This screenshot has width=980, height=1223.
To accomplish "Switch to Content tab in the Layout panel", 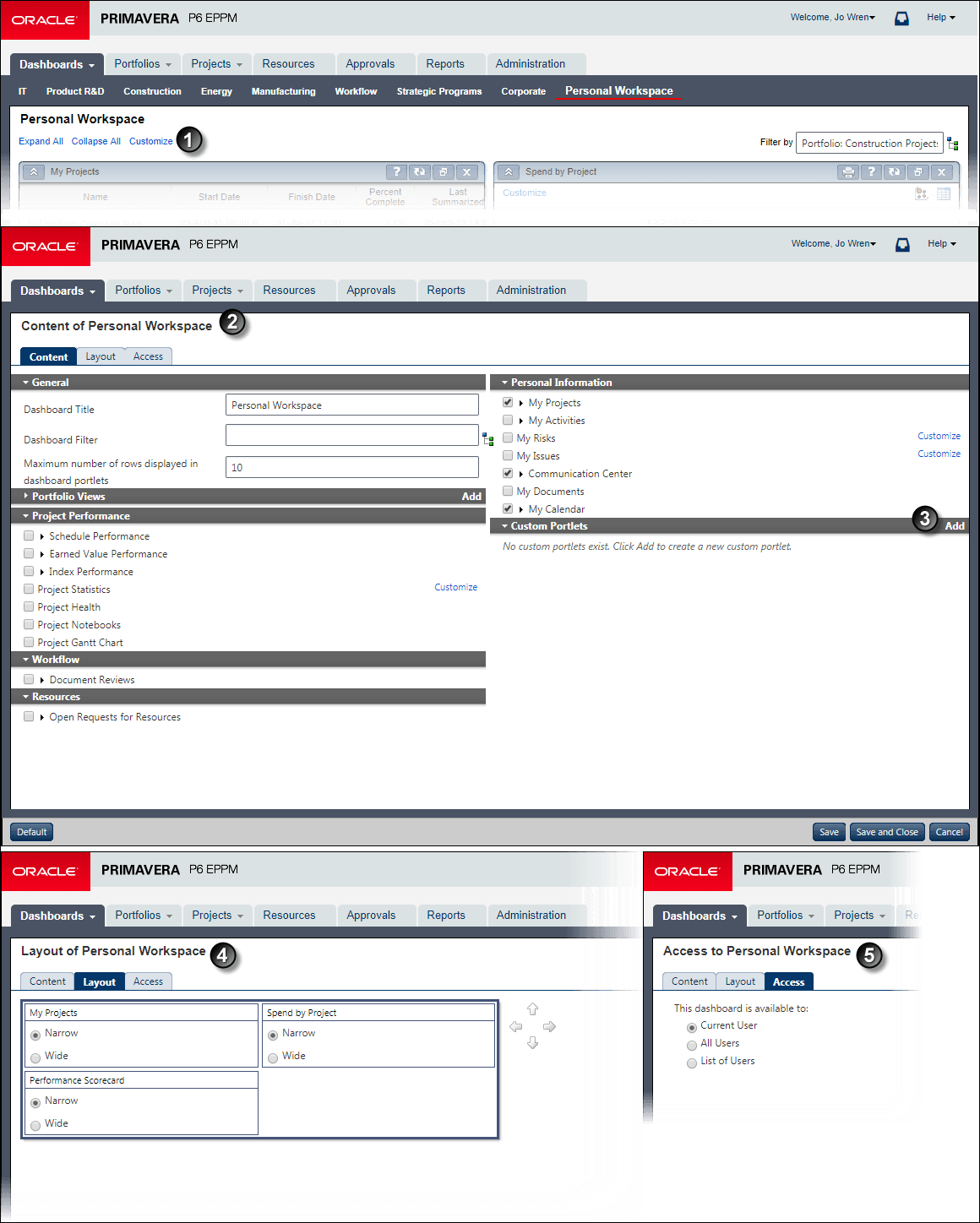I will [x=47, y=981].
